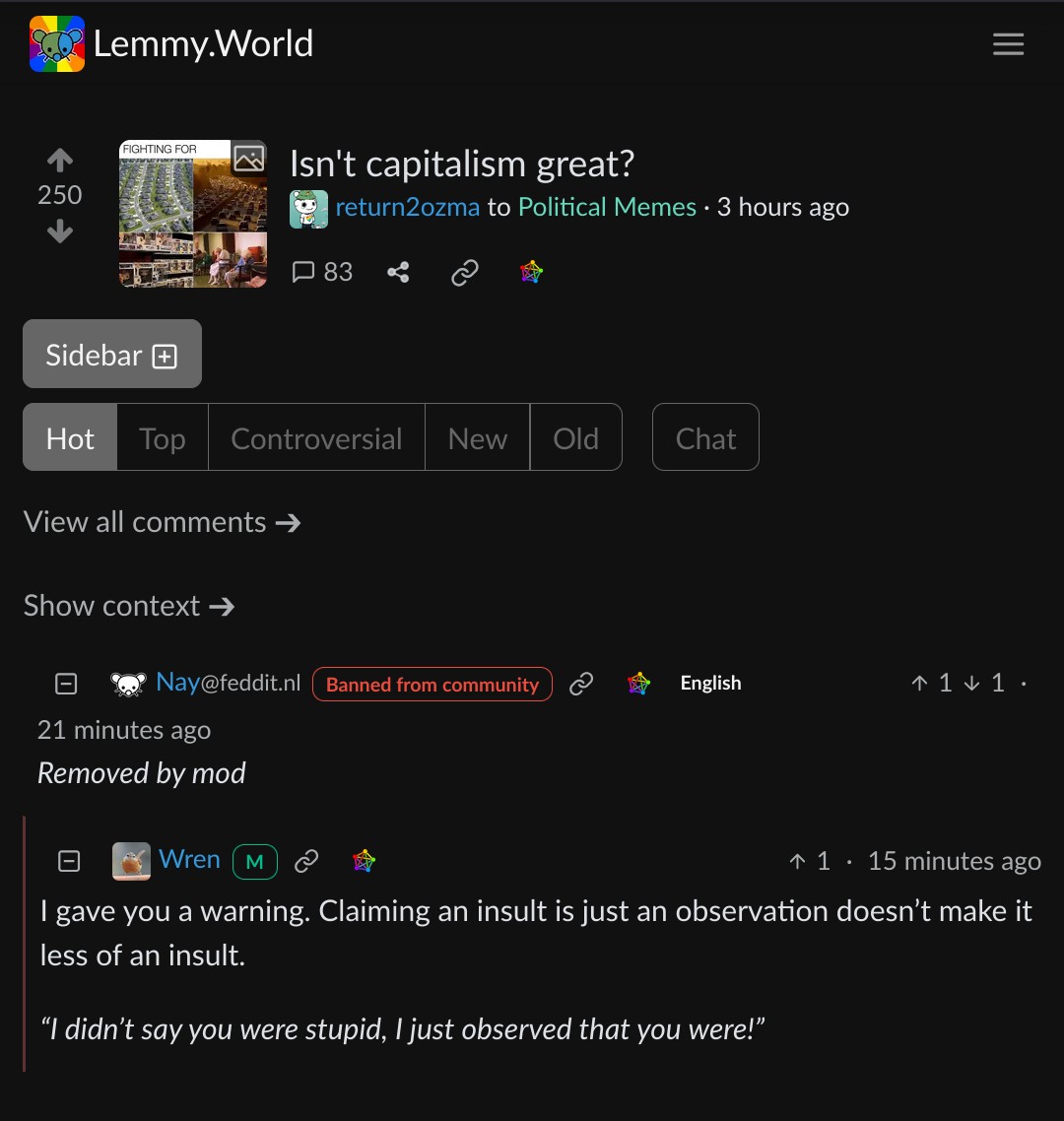Screen dimensions: 1064x1121
Task: Sort comments by Top
Action: tap(163, 437)
